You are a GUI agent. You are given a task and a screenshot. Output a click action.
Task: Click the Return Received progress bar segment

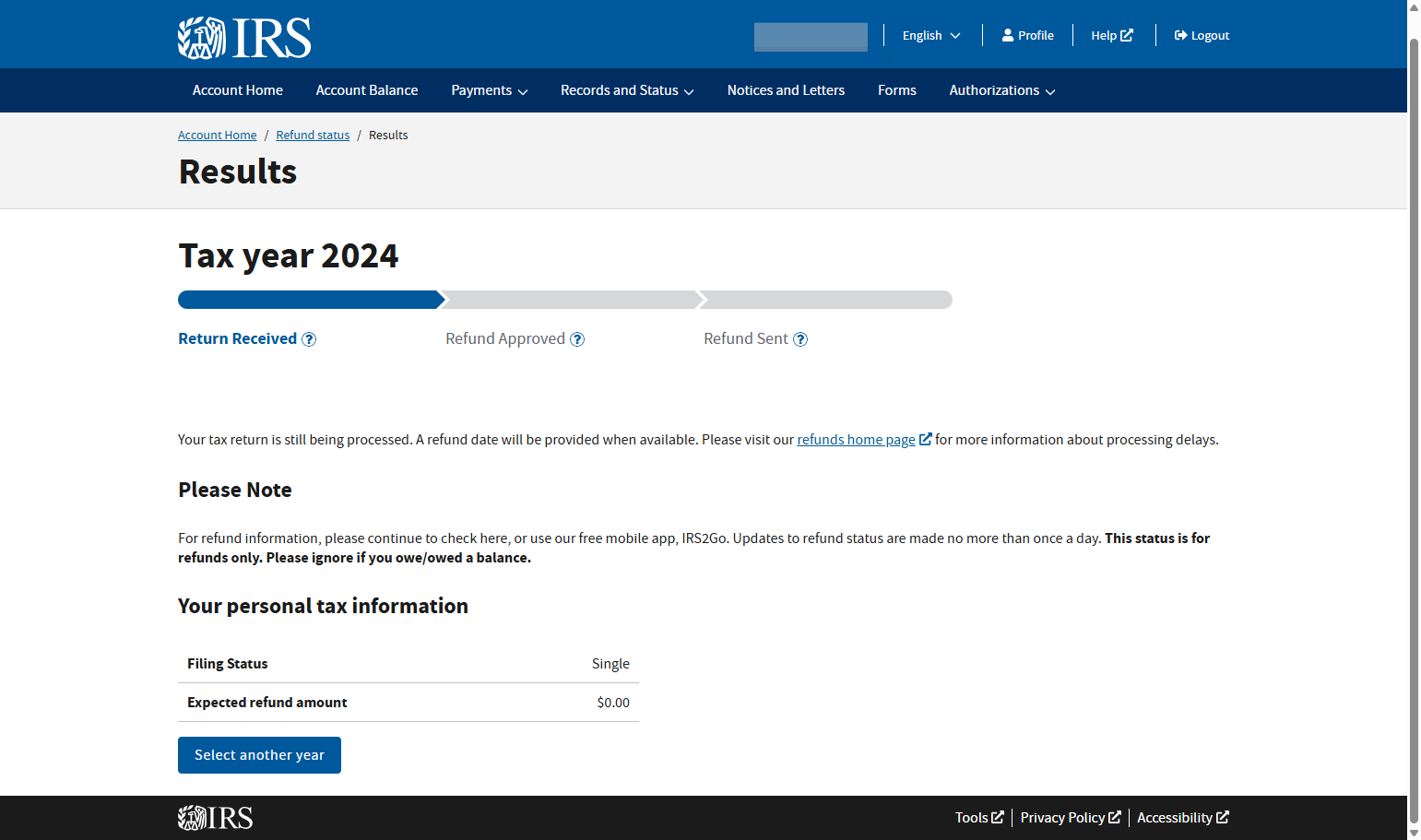click(x=312, y=300)
